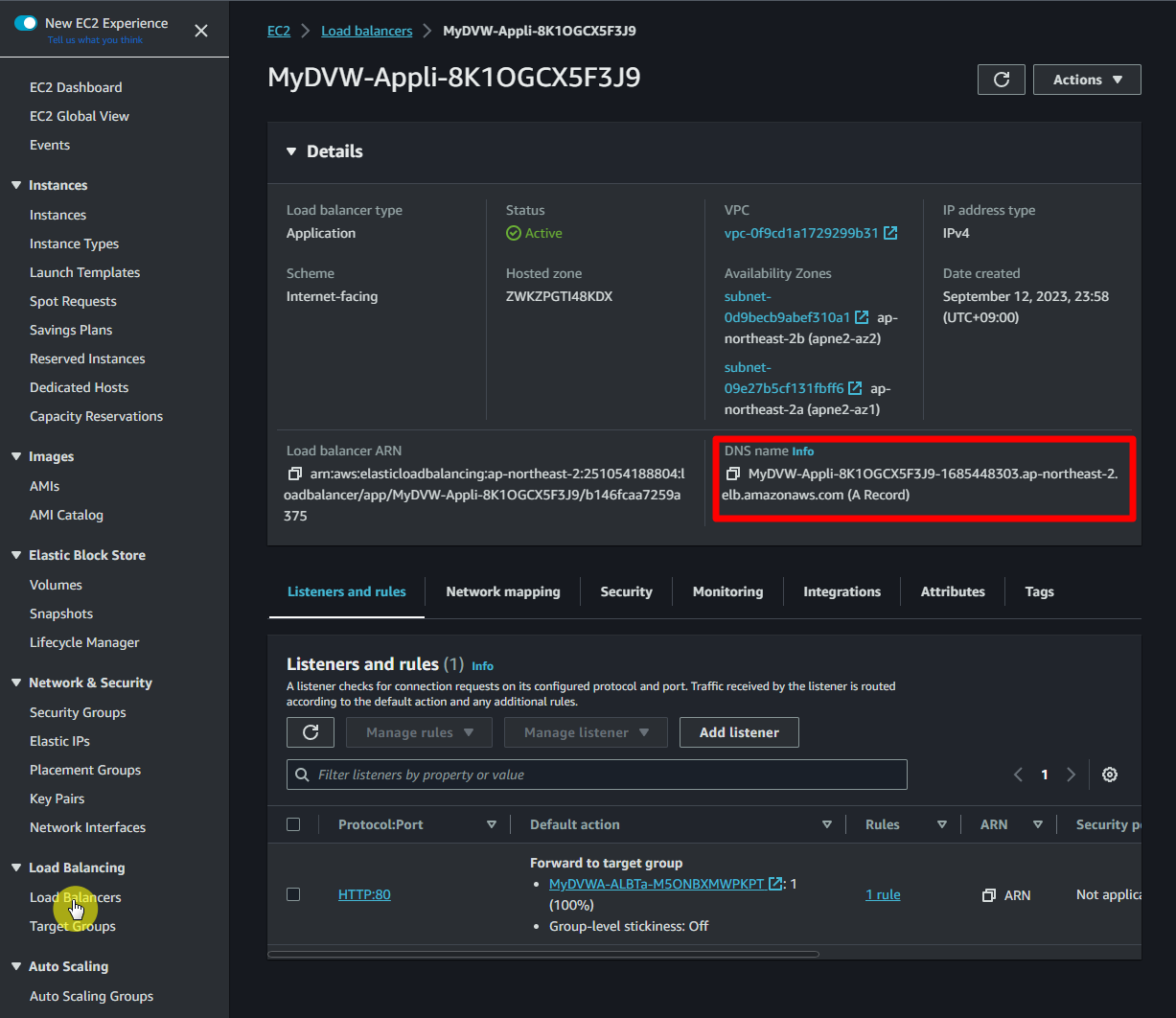The image size is (1176, 1018).
Task: Open Auto Scaling Groups in sidebar
Action: point(91,996)
